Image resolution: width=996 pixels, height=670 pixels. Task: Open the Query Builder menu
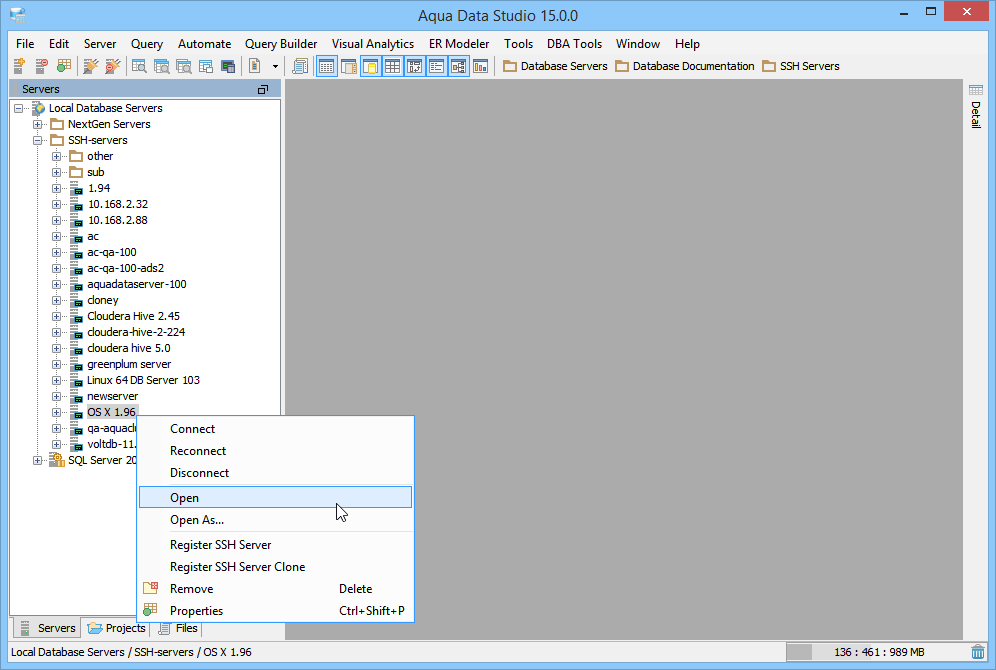pos(281,44)
